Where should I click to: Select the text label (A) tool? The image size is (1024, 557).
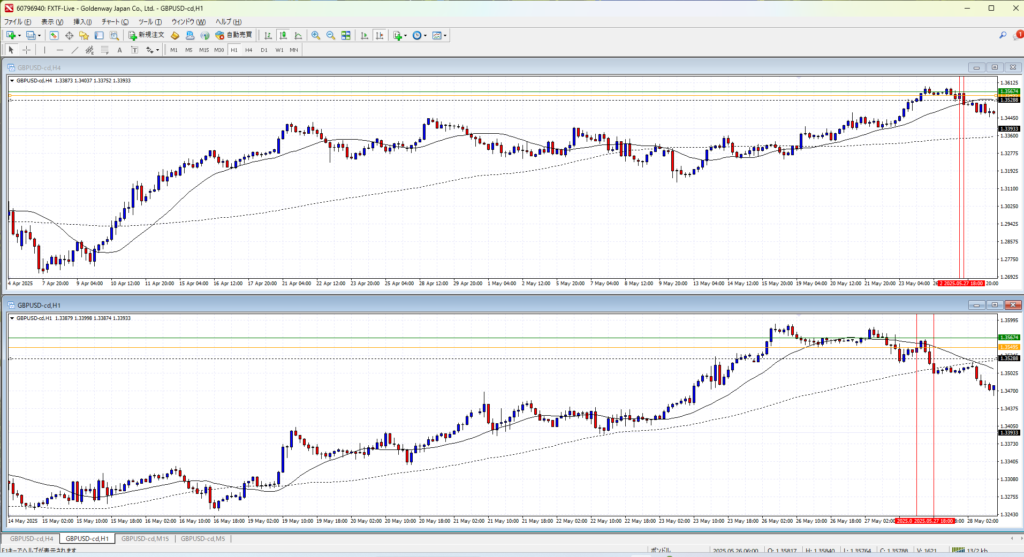click(119, 49)
